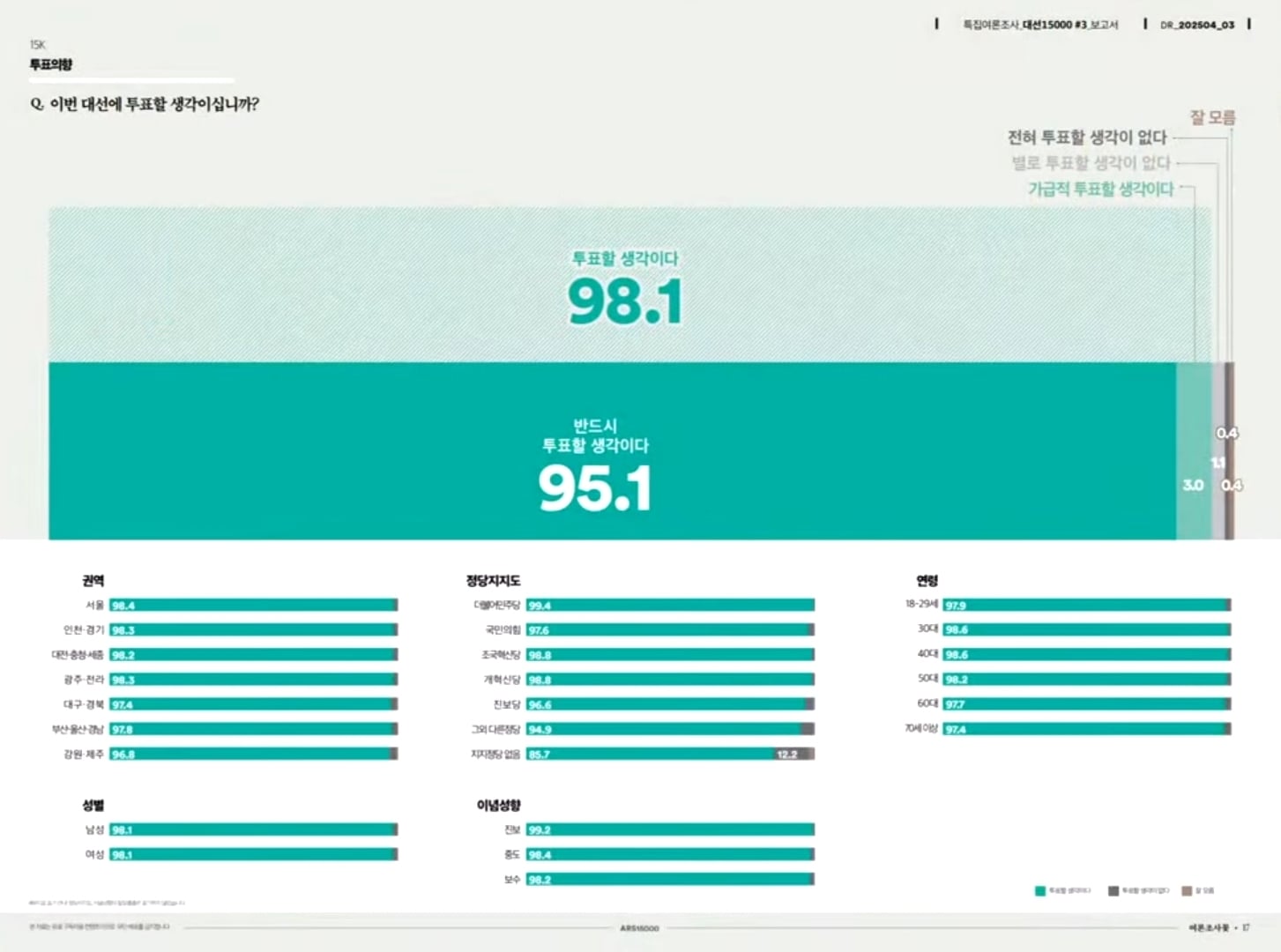This screenshot has height=952, width=1281.
Task: Click the '그외 다른정당' value '94.9'
Action: click(x=540, y=730)
